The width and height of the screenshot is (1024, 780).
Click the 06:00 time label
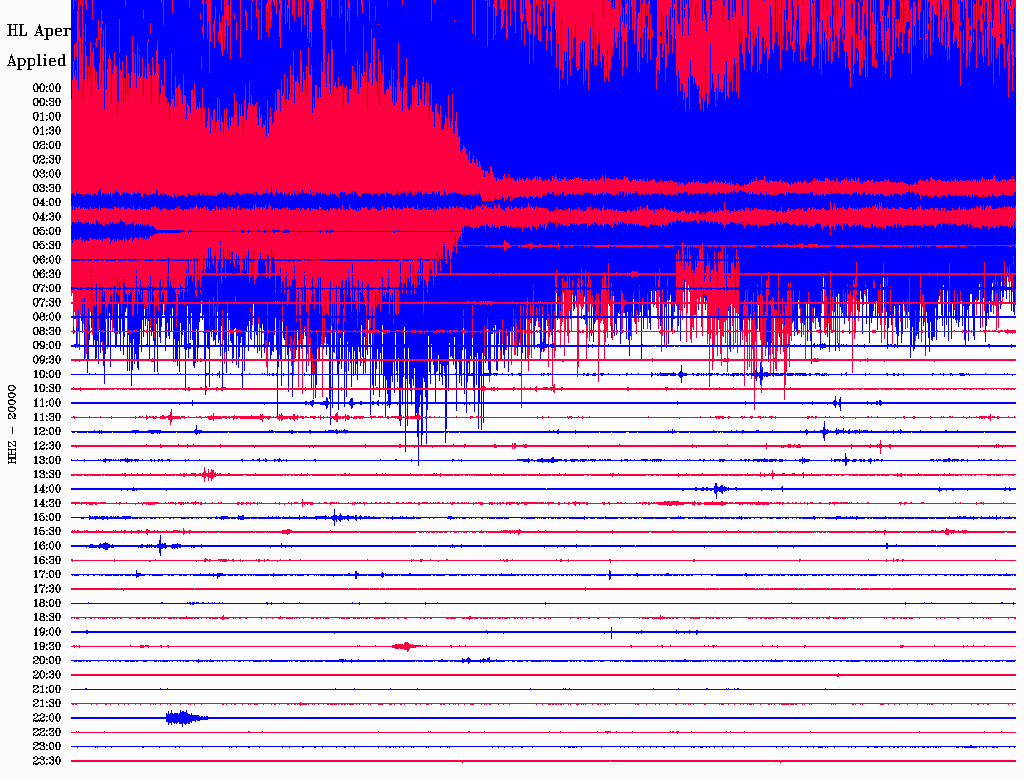point(47,260)
